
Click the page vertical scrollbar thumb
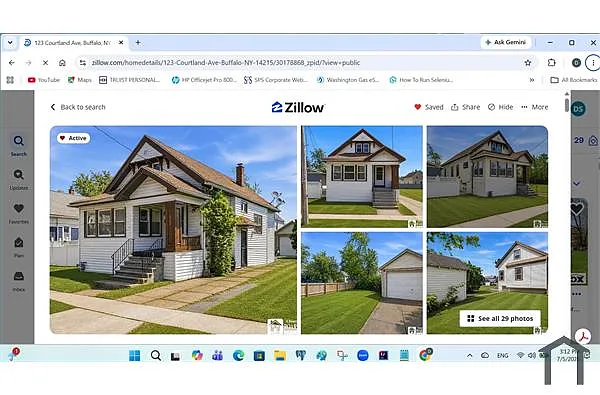(x=567, y=104)
